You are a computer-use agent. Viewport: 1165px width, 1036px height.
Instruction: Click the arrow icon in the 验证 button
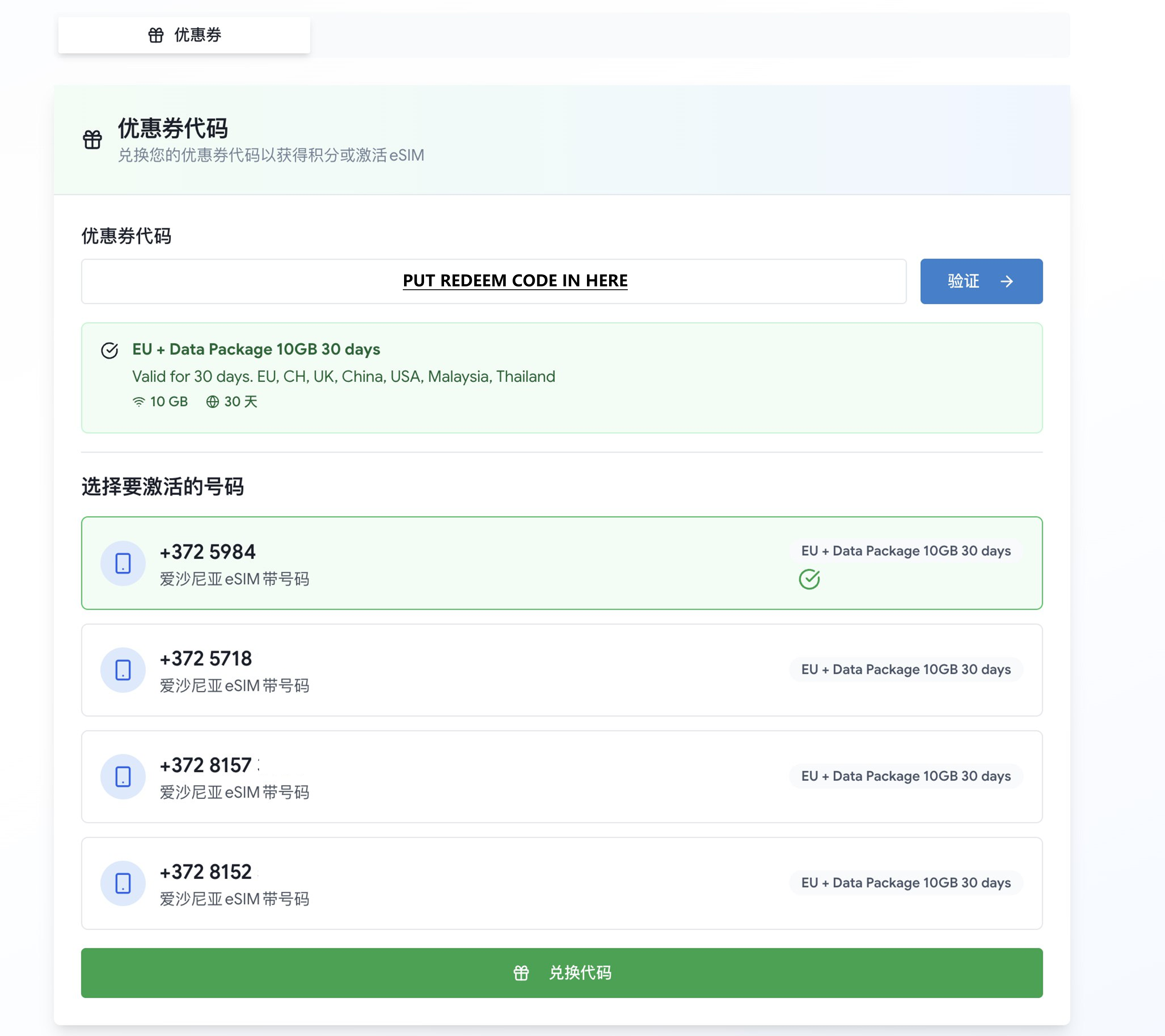click(x=1007, y=281)
